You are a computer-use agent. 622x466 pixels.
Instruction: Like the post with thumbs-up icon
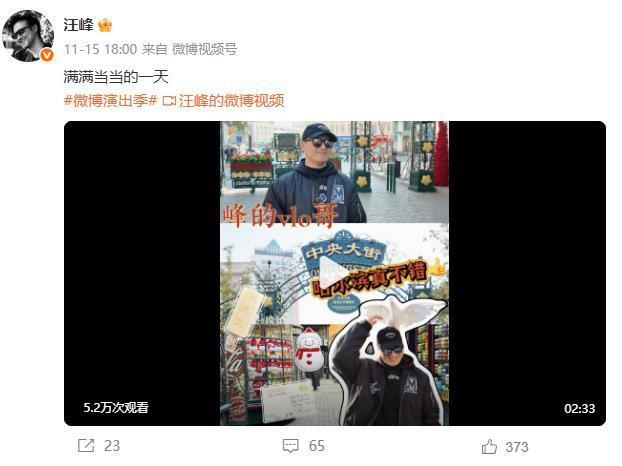489,447
